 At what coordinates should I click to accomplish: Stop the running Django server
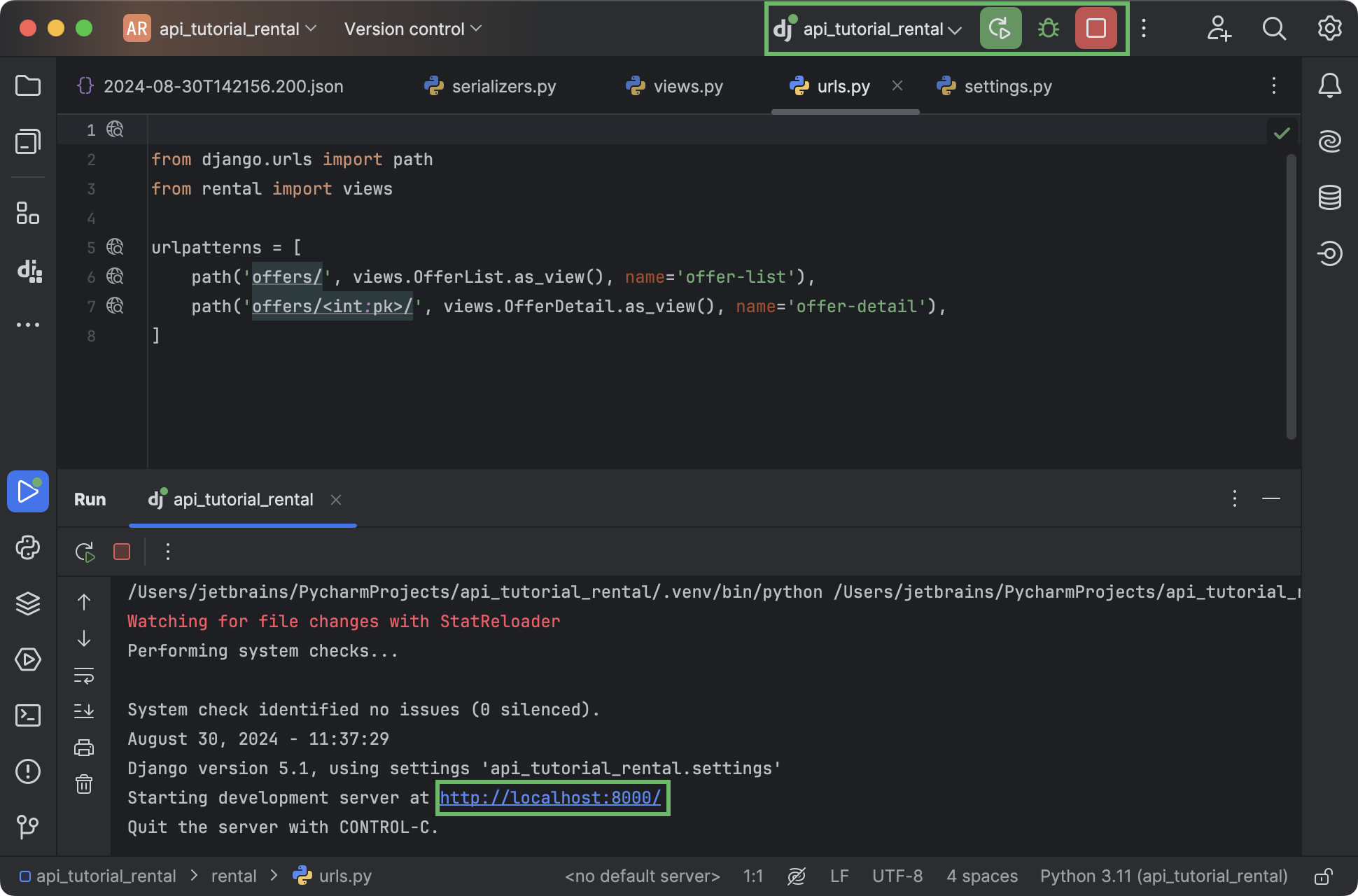[1095, 29]
